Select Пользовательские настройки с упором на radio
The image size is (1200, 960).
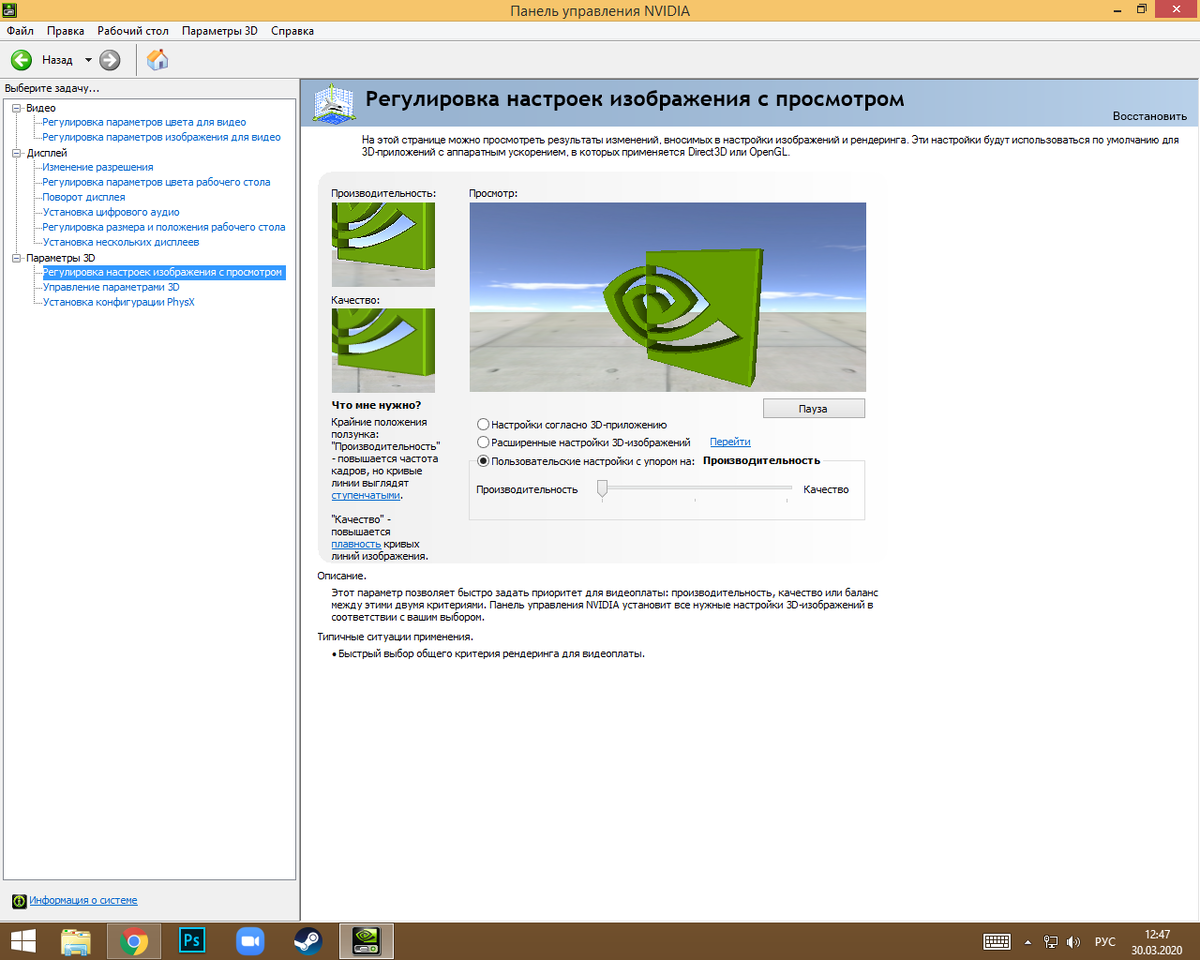point(484,461)
